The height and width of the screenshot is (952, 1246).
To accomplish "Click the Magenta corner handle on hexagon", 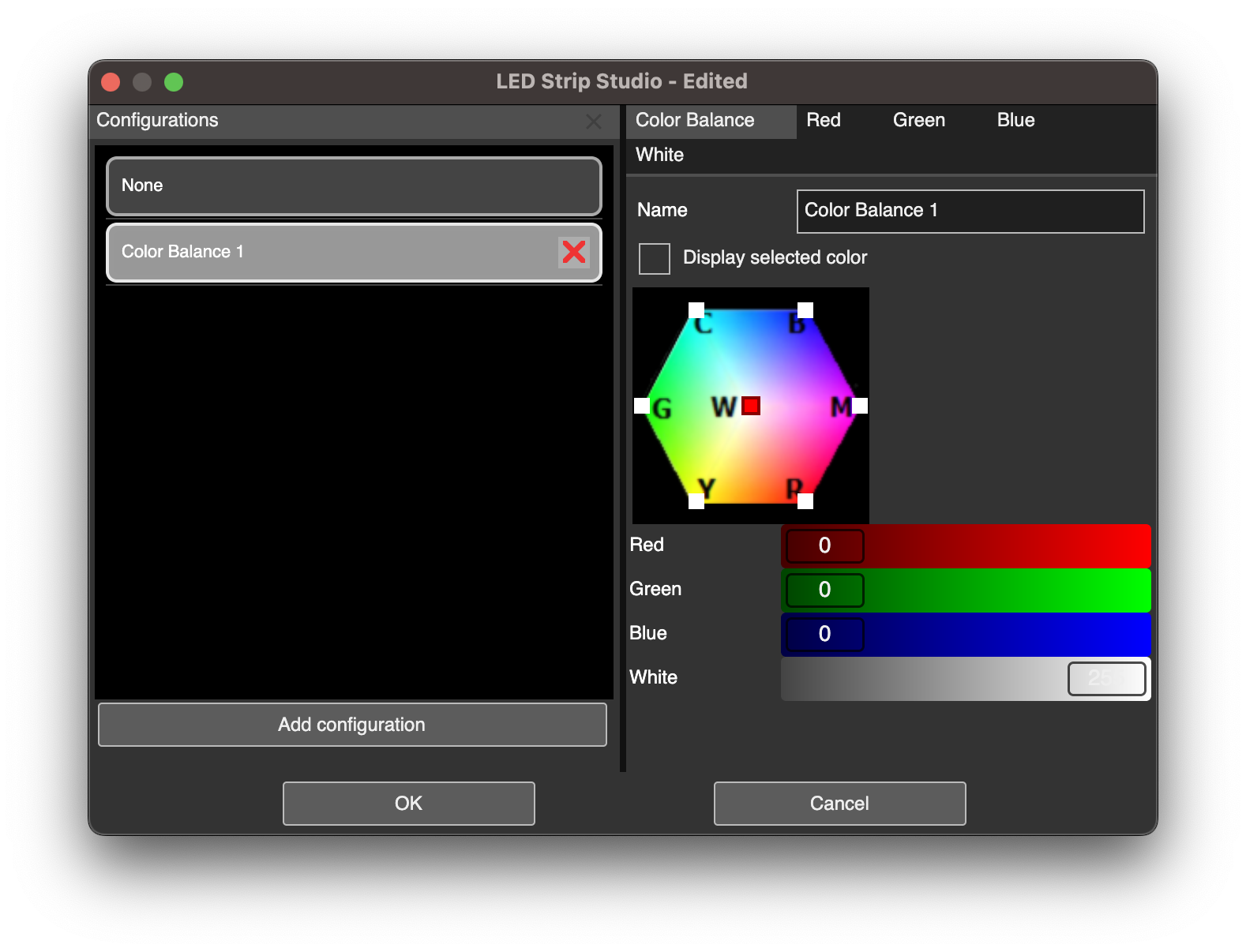I will point(860,406).
